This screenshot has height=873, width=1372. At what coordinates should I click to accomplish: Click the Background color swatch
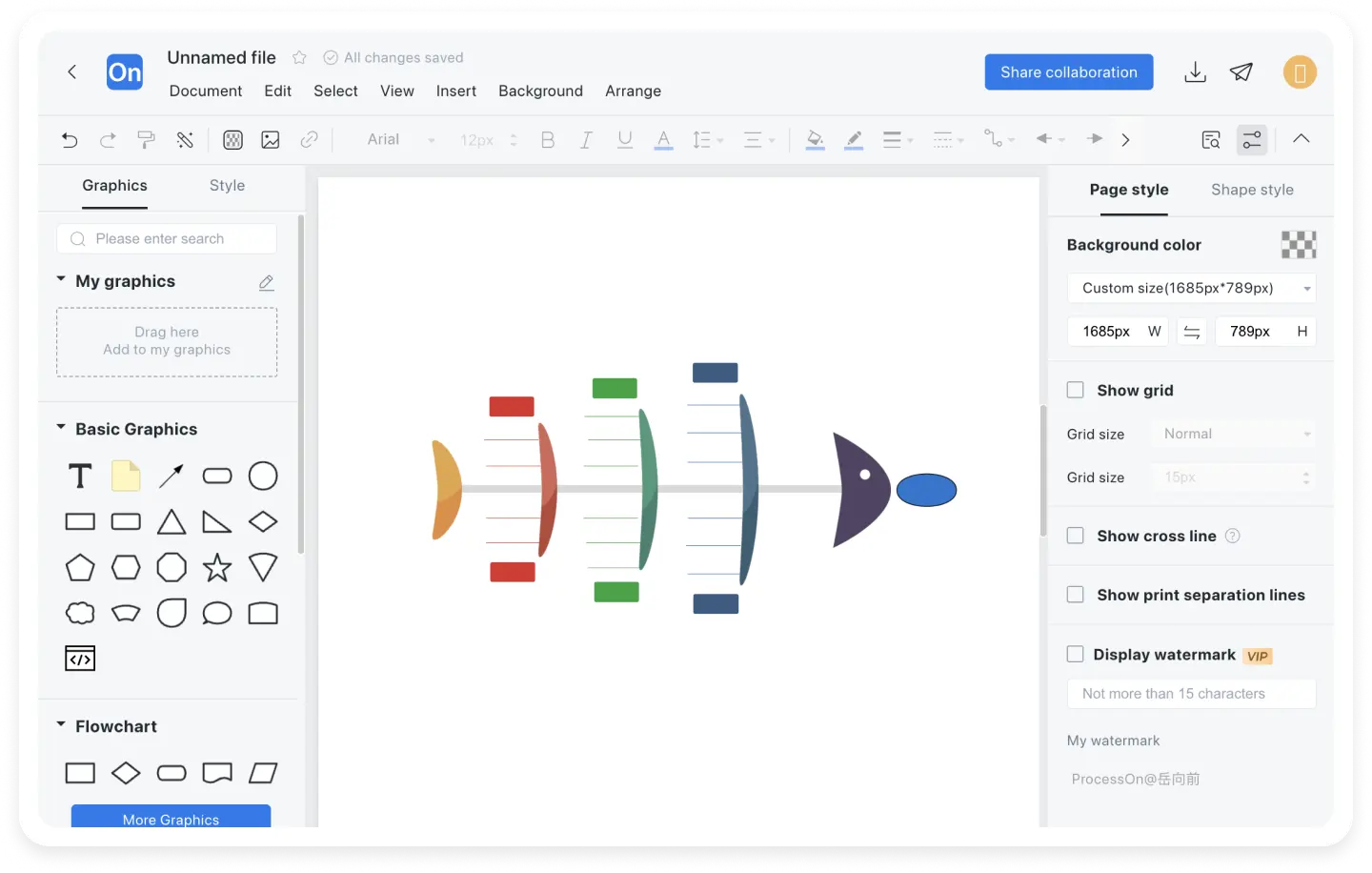tap(1298, 245)
